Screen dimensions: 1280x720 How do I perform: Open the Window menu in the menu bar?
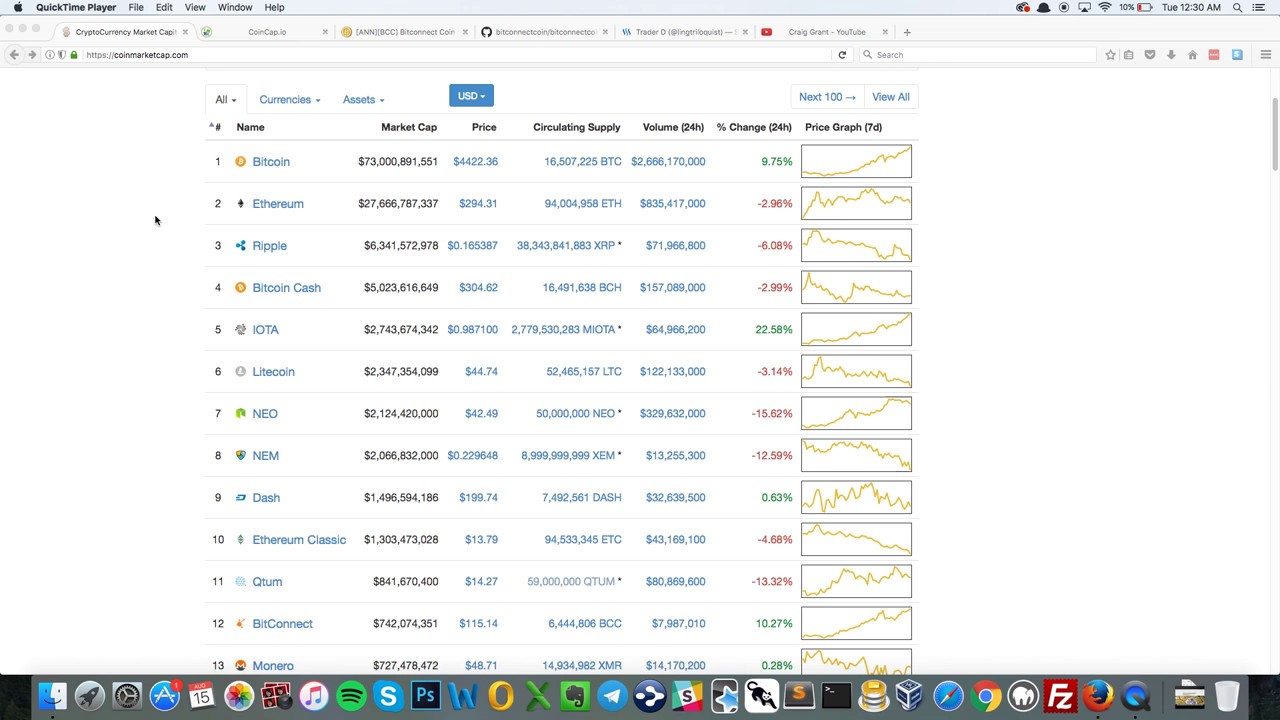[235, 7]
